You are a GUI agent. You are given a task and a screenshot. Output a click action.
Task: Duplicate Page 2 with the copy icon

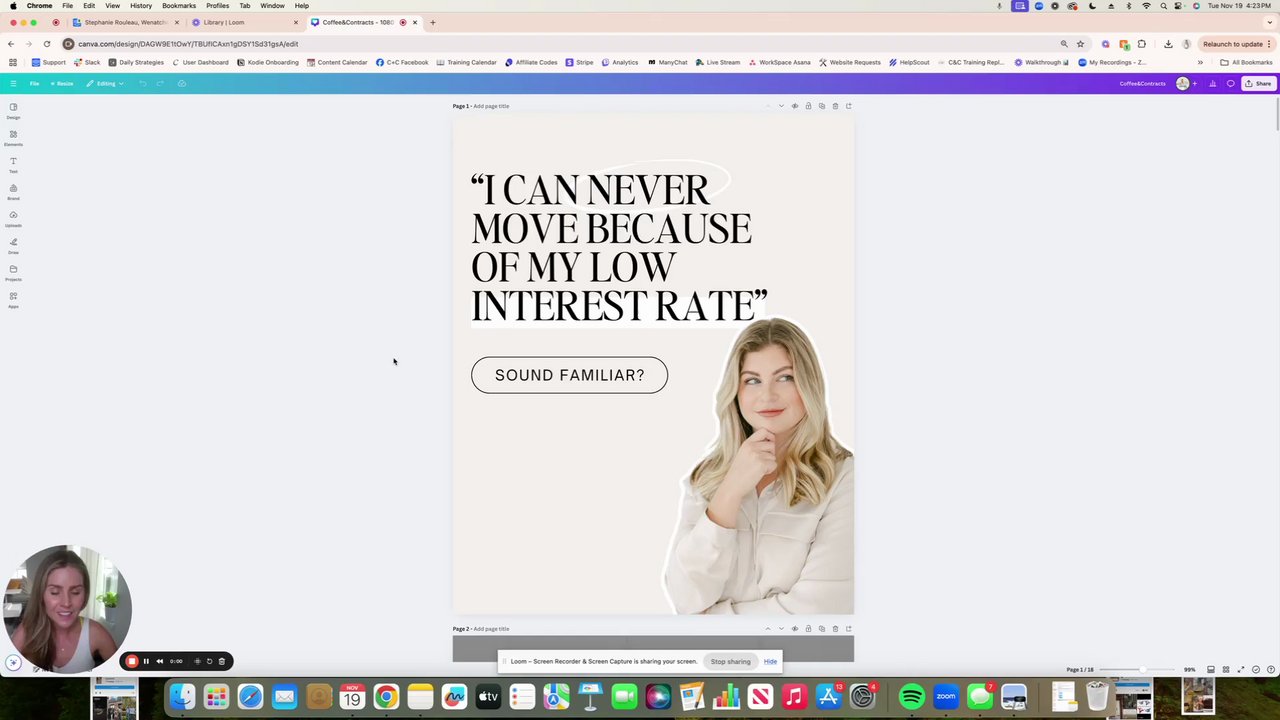[822, 629]
